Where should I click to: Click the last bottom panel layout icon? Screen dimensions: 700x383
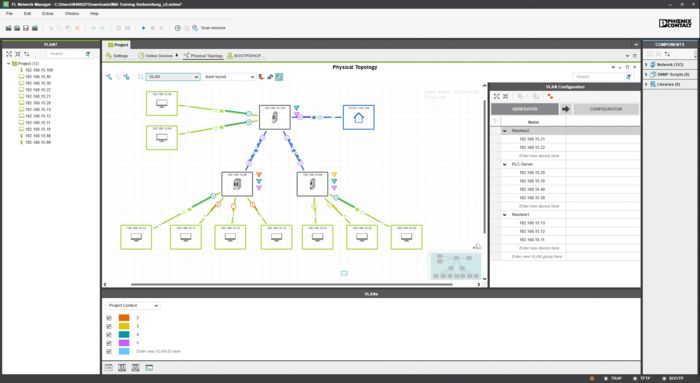point(149,367)
